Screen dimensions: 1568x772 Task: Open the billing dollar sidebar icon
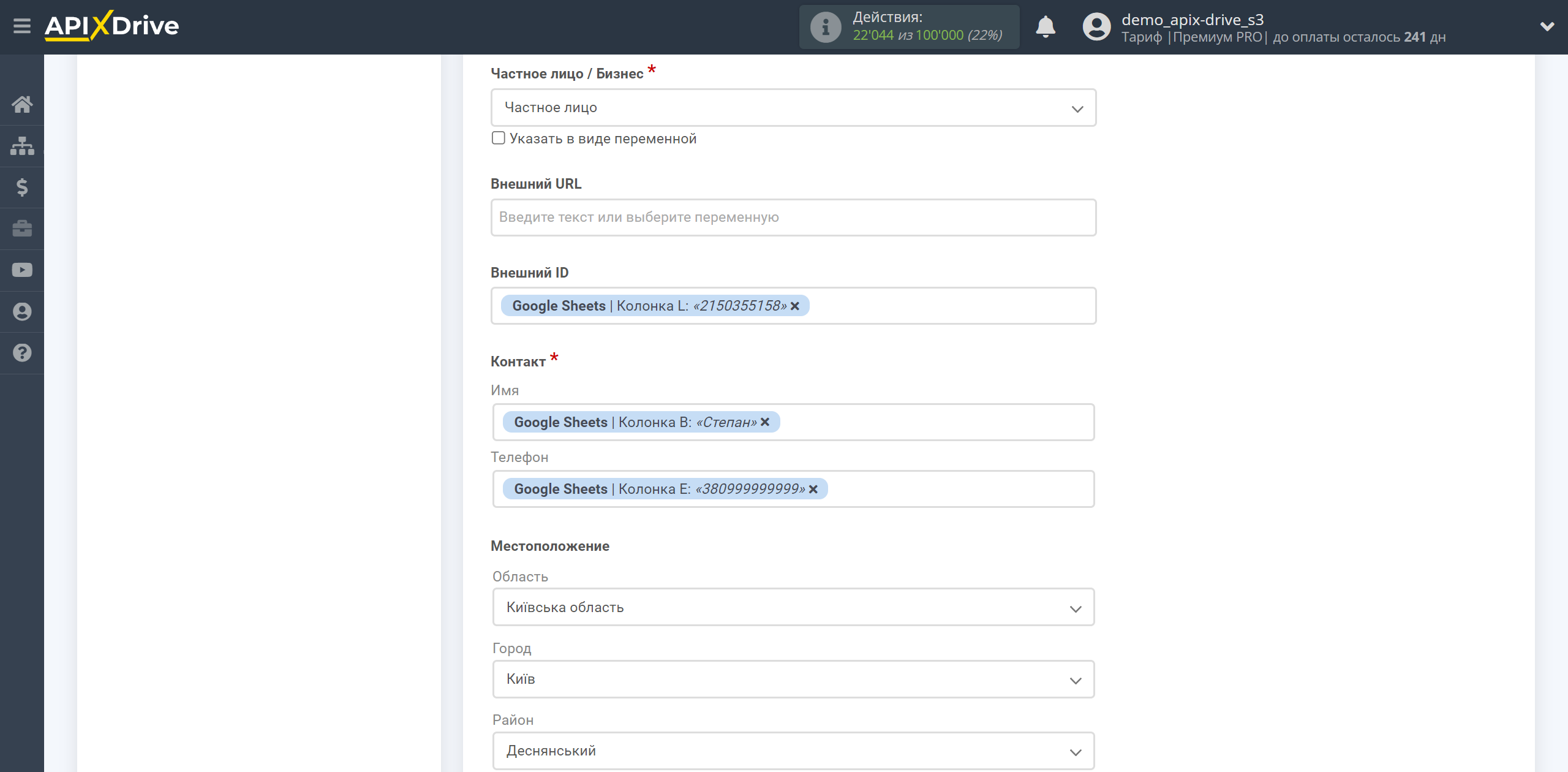click(x=22, y=187)
